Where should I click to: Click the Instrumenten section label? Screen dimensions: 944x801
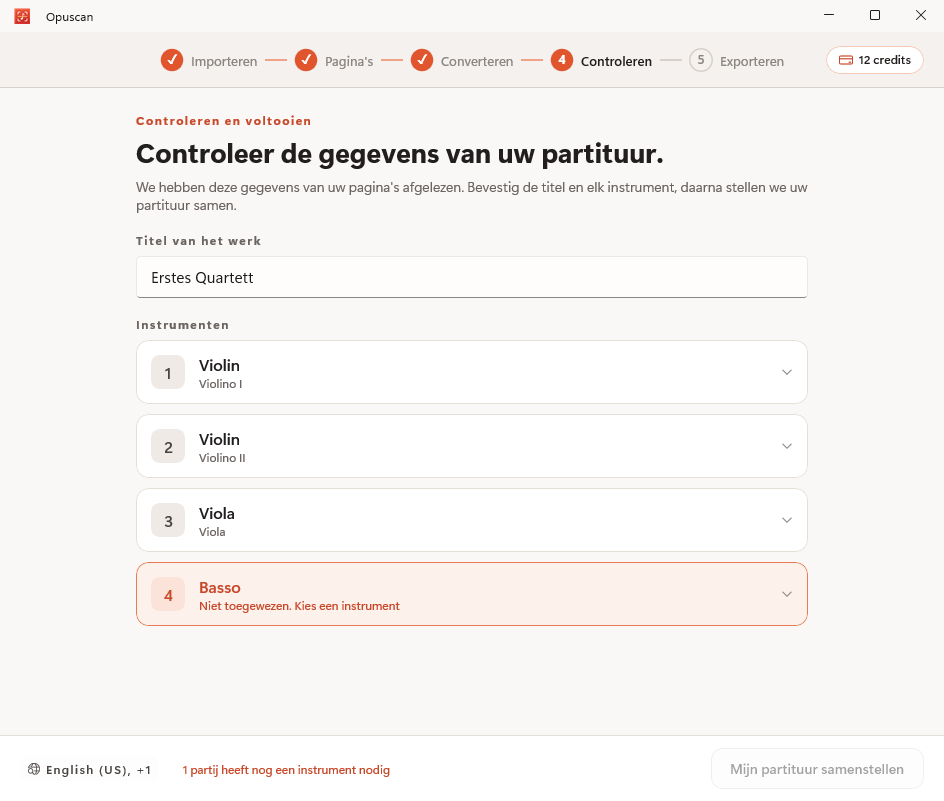[182, 325]
